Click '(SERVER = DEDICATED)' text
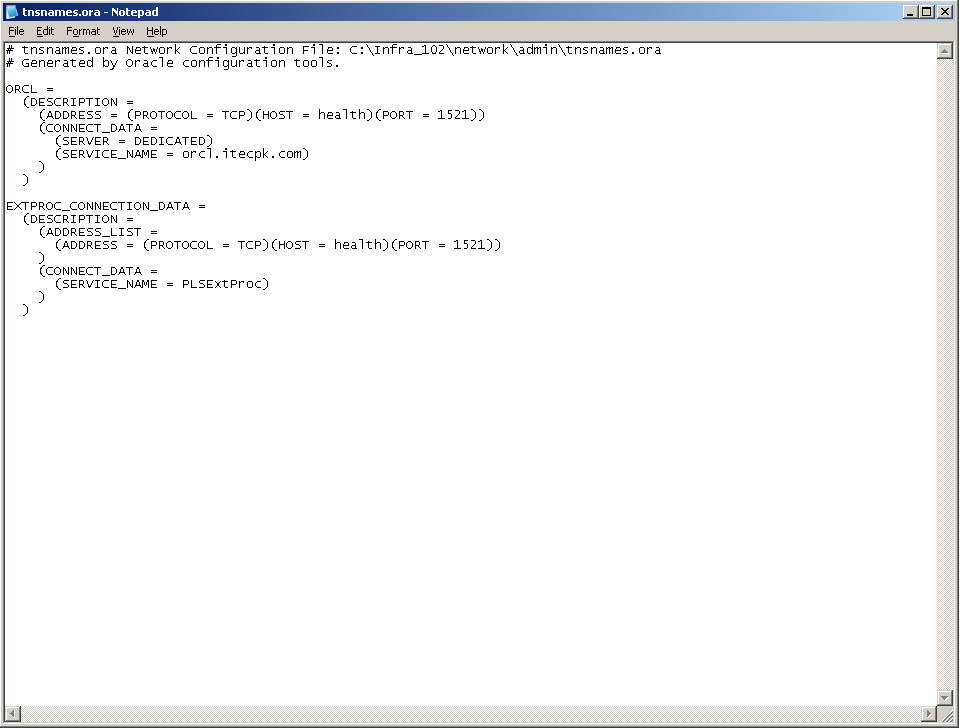The width and height of the screenshot is (959, 728). click(x=134, y=141)
